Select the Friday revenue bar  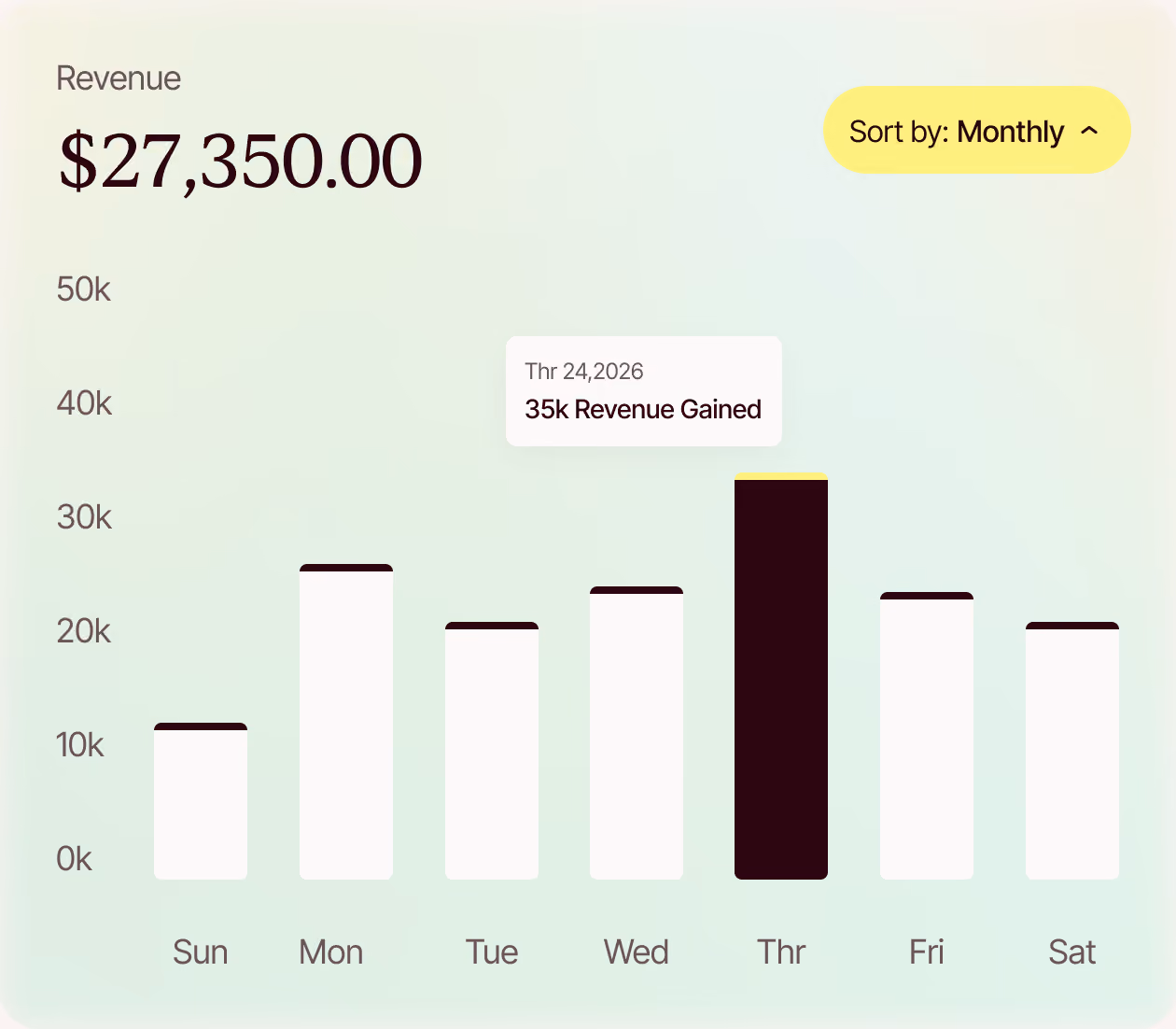click(x=927, y=735)
